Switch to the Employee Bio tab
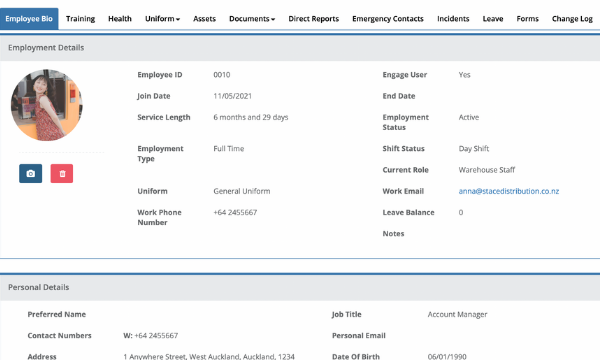The image size is (600, 360). click(x=29, y=19)
